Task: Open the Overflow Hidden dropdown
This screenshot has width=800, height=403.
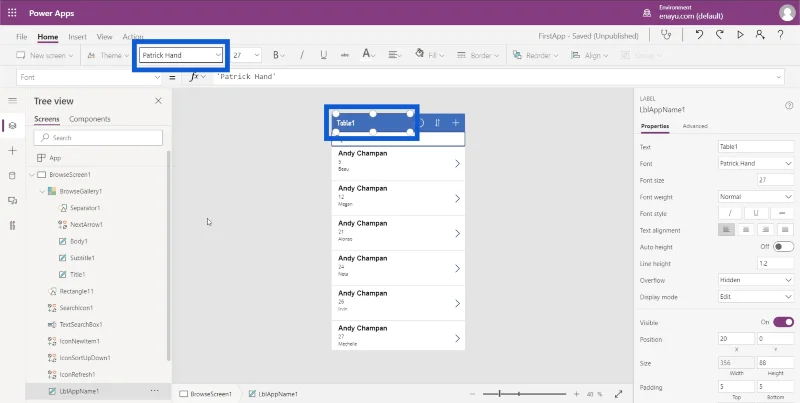Action: pos(756,280)
